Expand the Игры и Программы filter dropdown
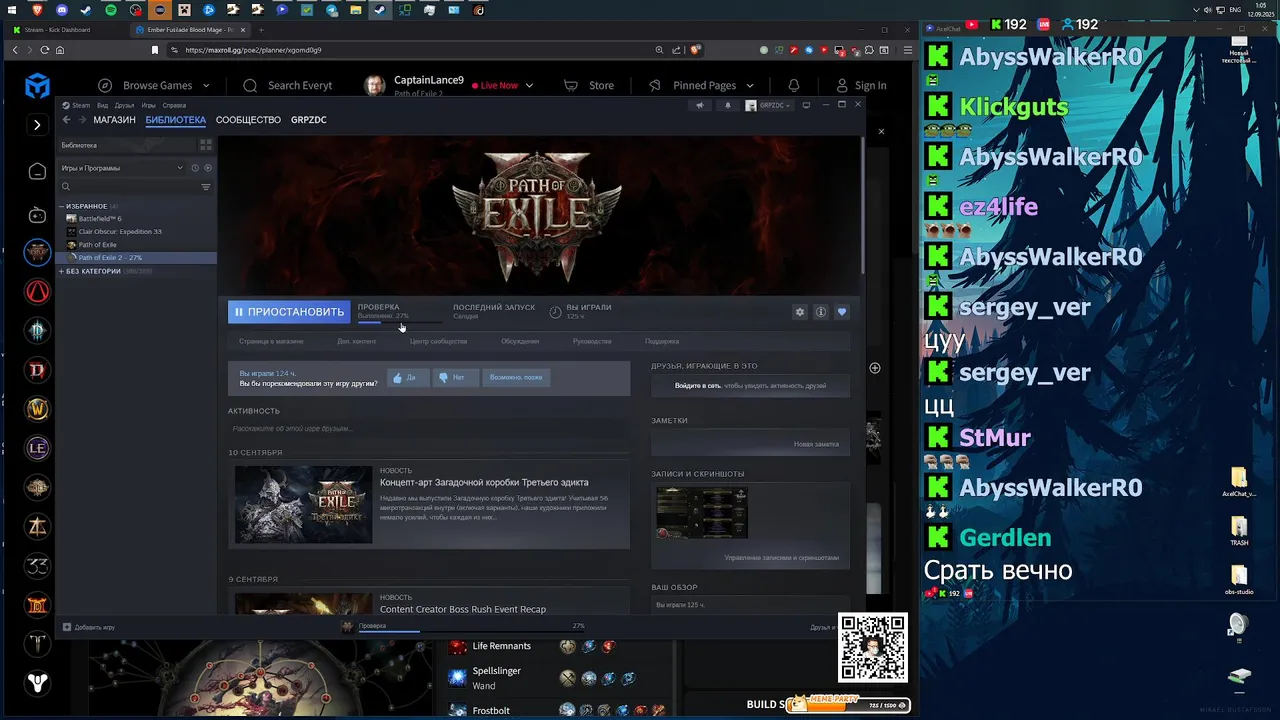Viewport: 1280px width, 720px height. coord(122,168)
